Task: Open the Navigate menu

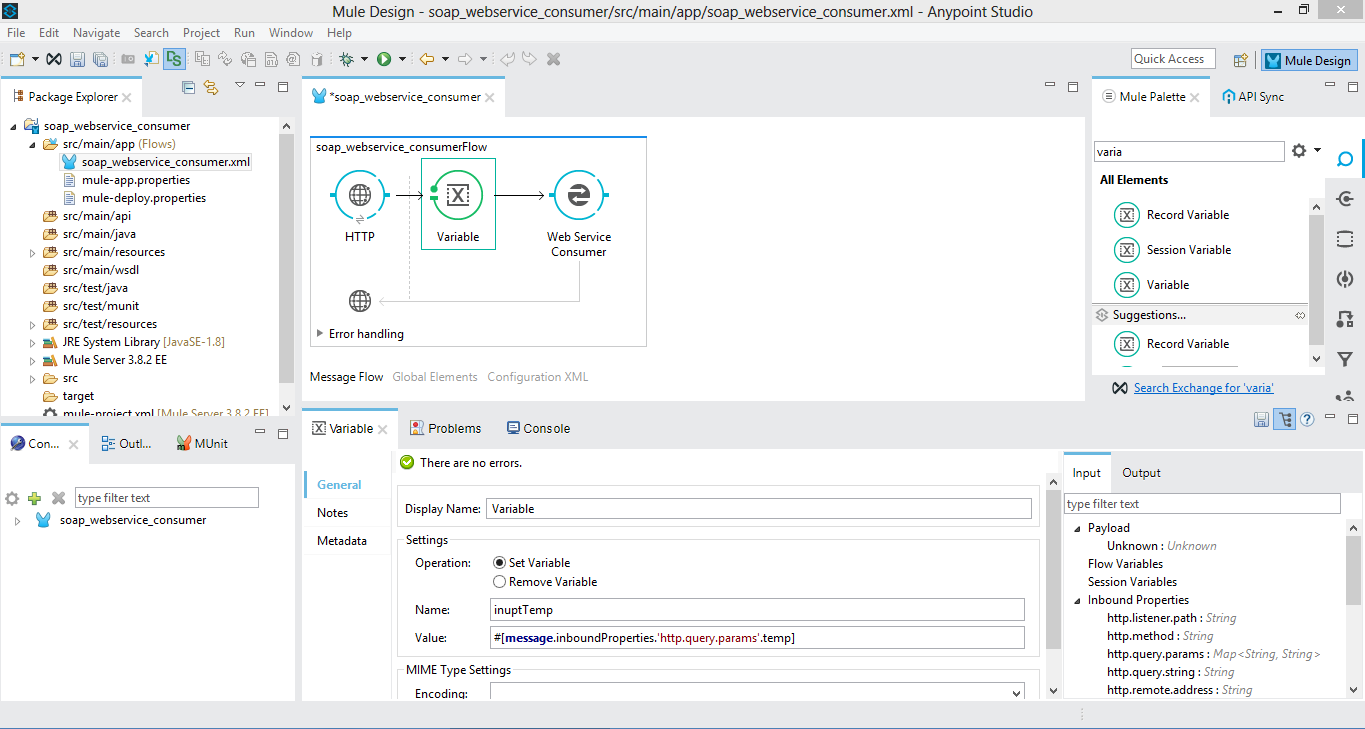Action: tap(96, 33)
